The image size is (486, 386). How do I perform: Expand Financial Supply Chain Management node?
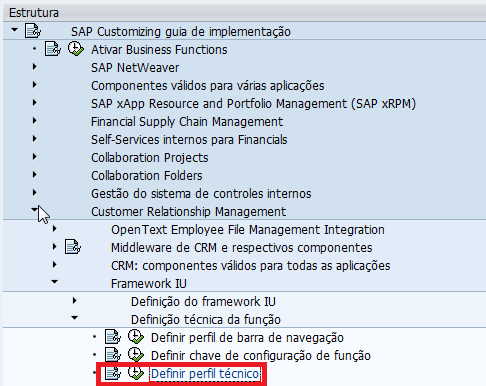pyautogui.click(x=34, y=121)
